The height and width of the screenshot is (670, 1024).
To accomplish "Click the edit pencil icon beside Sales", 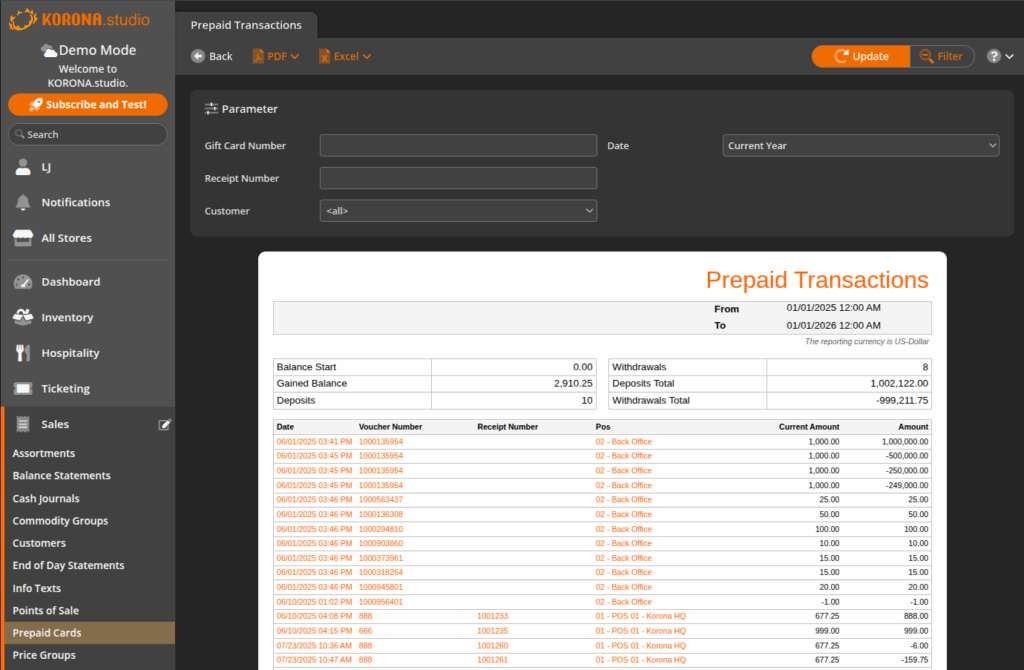I will [165, 424].
